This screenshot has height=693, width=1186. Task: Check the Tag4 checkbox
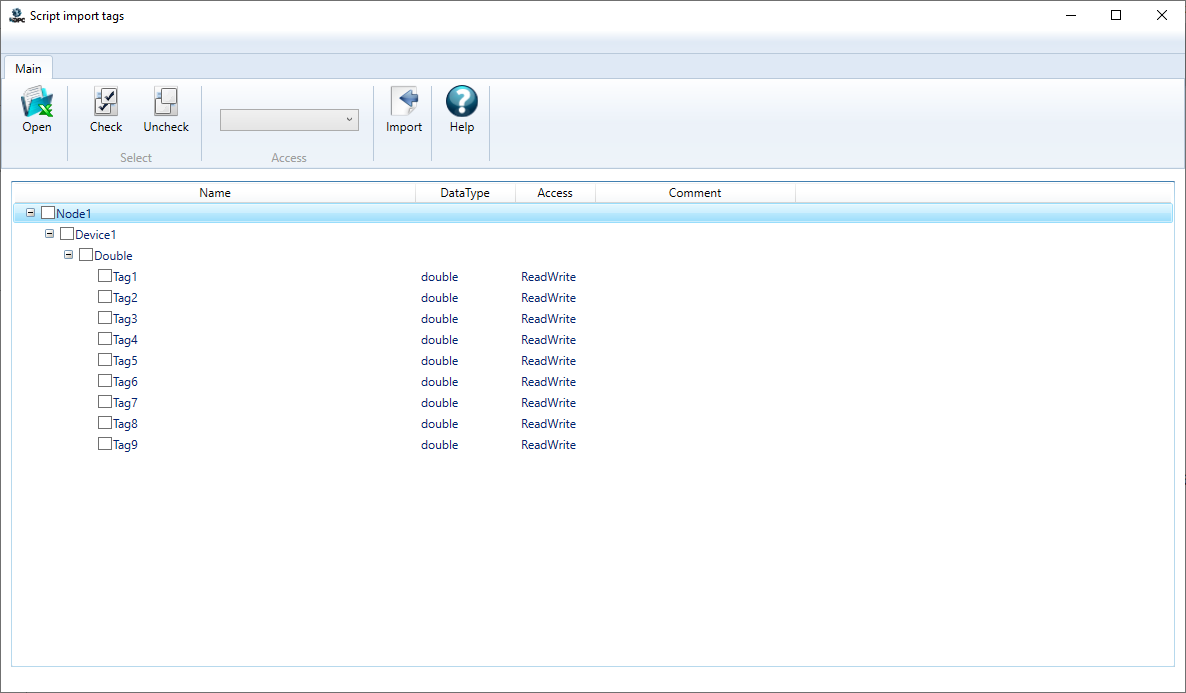pyautogui.click(x=104, y=339)
